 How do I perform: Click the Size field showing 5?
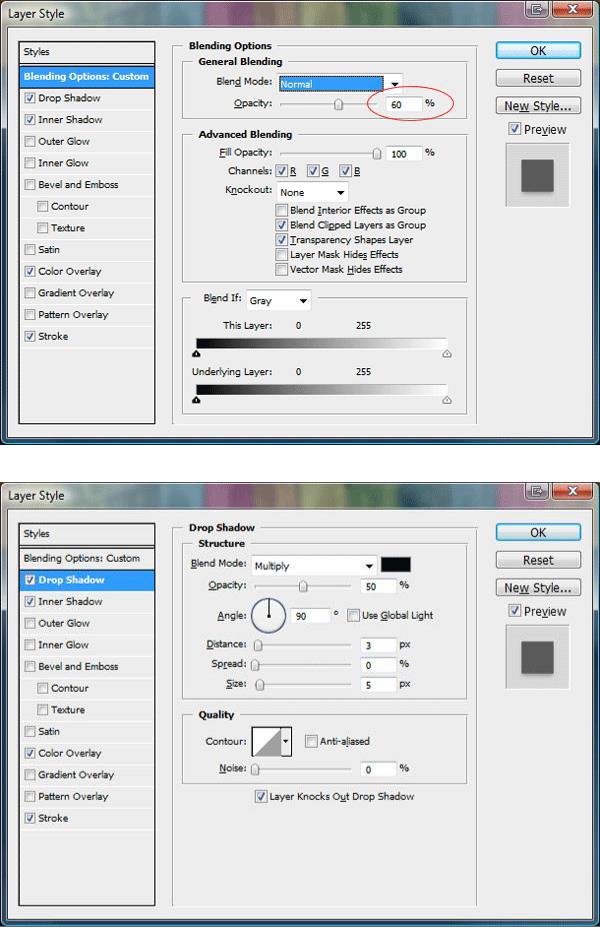378,685
